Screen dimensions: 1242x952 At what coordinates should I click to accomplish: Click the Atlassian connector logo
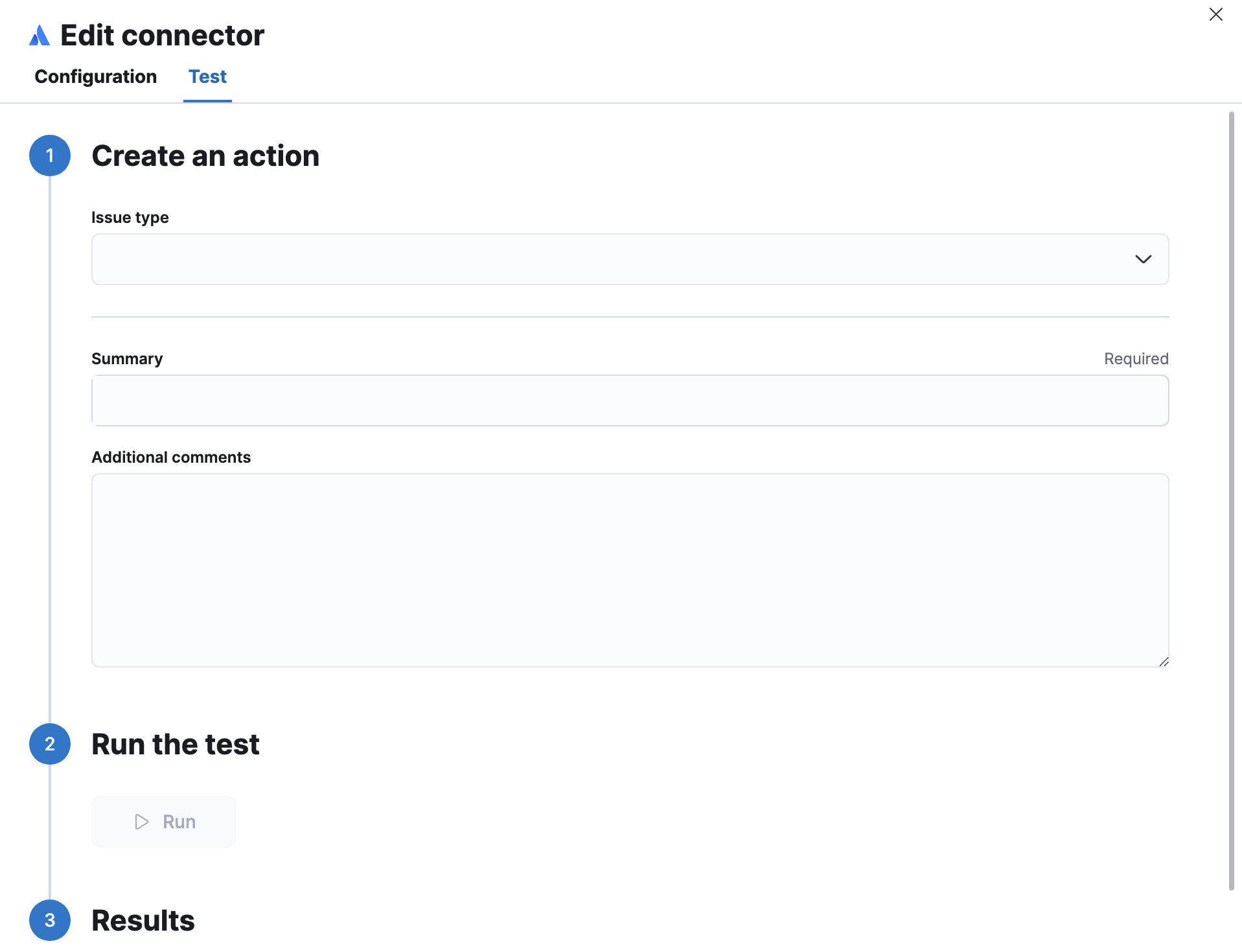(x=38, y=36)
